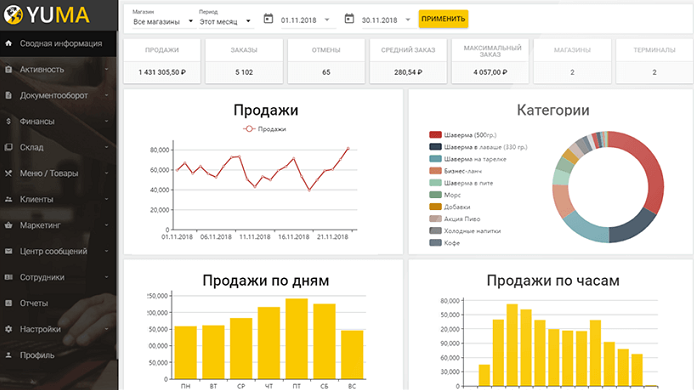Click the Финансы dollar icon
Screen dimensions: 694x390
click(8, 121)
